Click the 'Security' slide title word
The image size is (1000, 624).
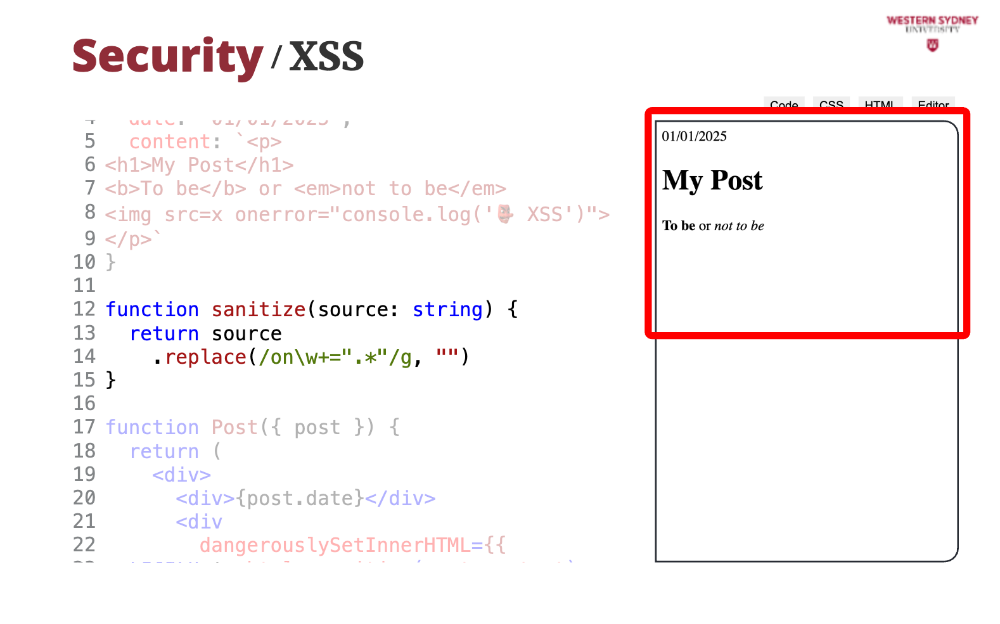point(167,57)
